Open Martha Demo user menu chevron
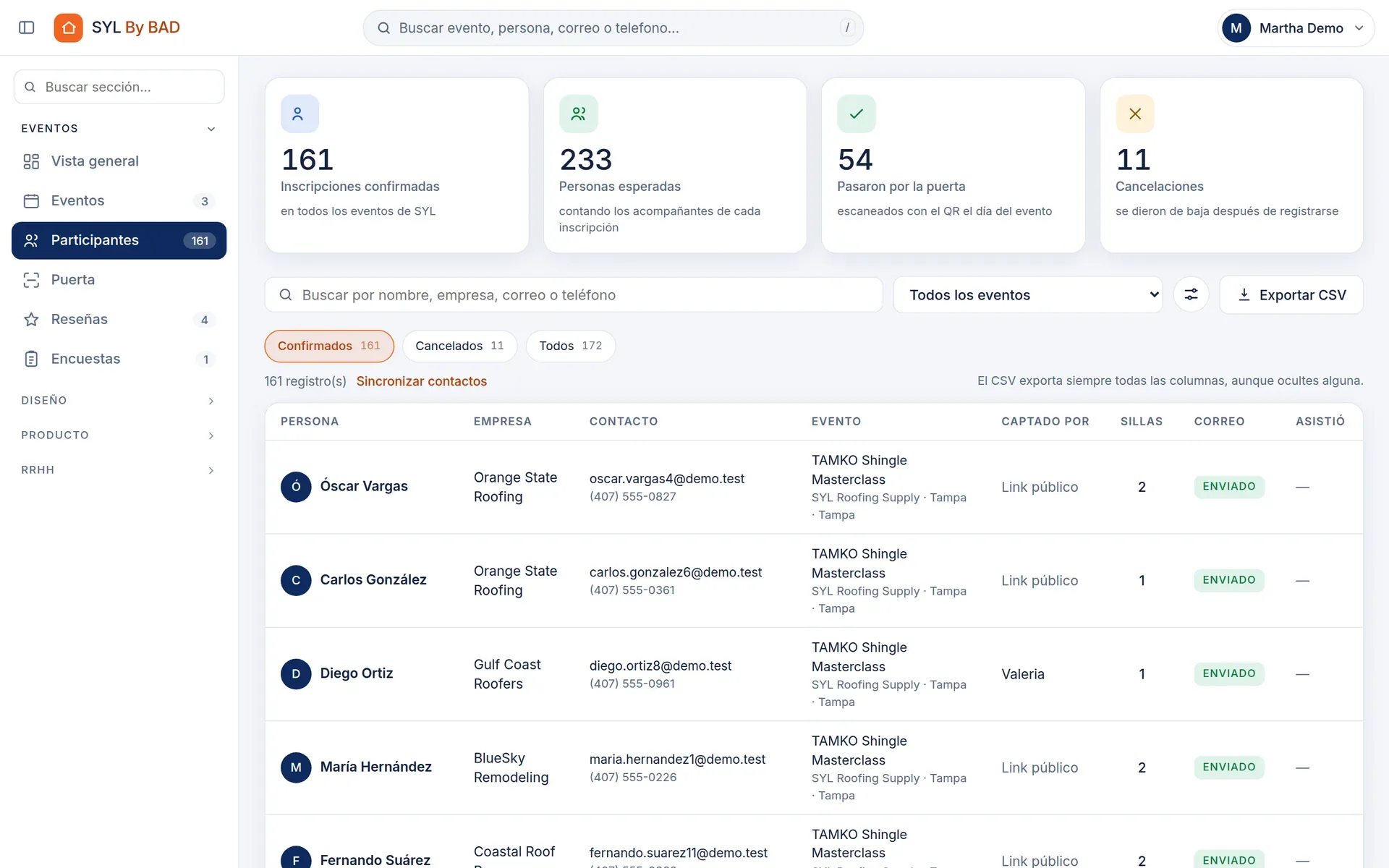Viewport: 1389px width, 868px height. coord(1359,28)
